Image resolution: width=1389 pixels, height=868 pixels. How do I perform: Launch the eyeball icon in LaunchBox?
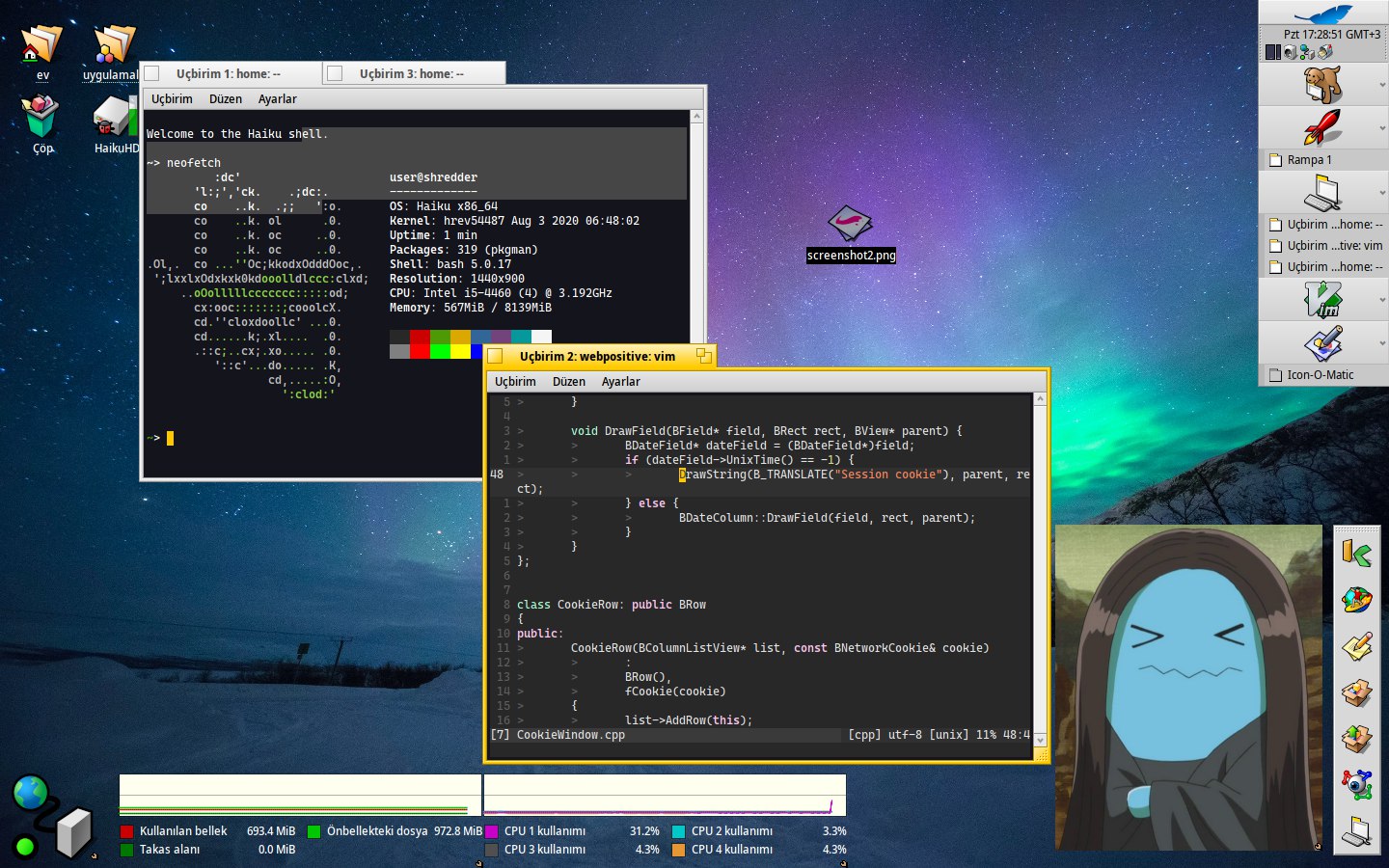click(1356, 784)
